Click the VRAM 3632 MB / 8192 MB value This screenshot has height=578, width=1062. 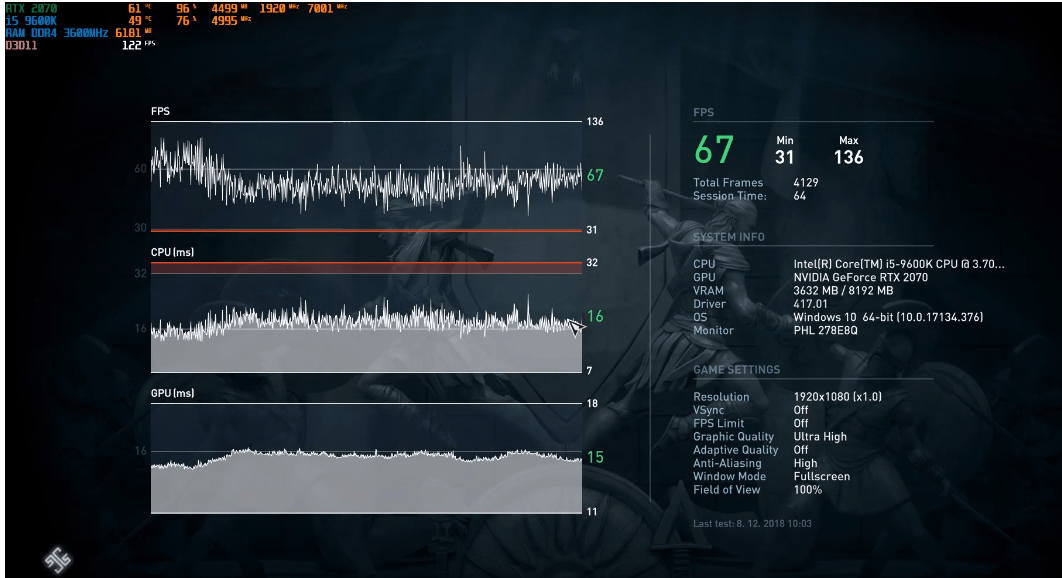843,291
